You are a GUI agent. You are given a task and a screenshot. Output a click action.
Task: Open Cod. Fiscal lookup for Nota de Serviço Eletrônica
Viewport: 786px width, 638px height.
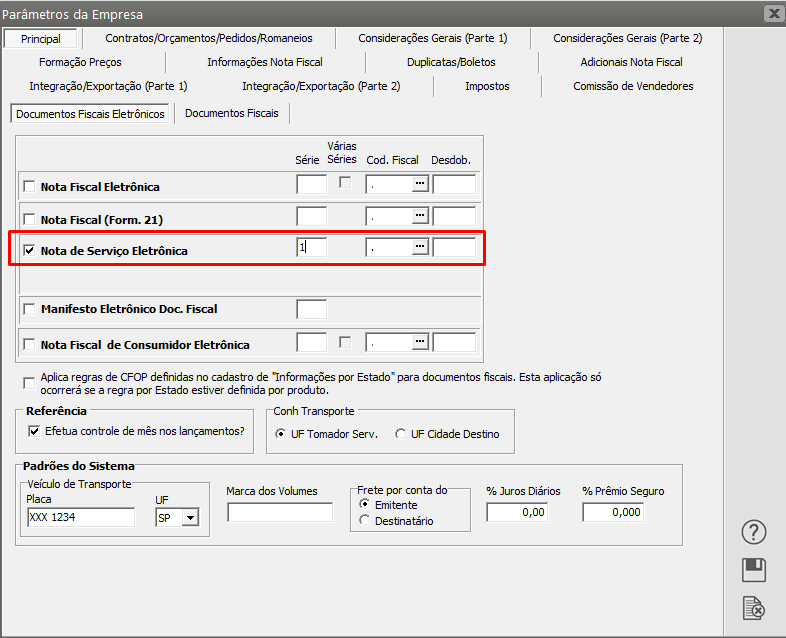coord(421,247)
